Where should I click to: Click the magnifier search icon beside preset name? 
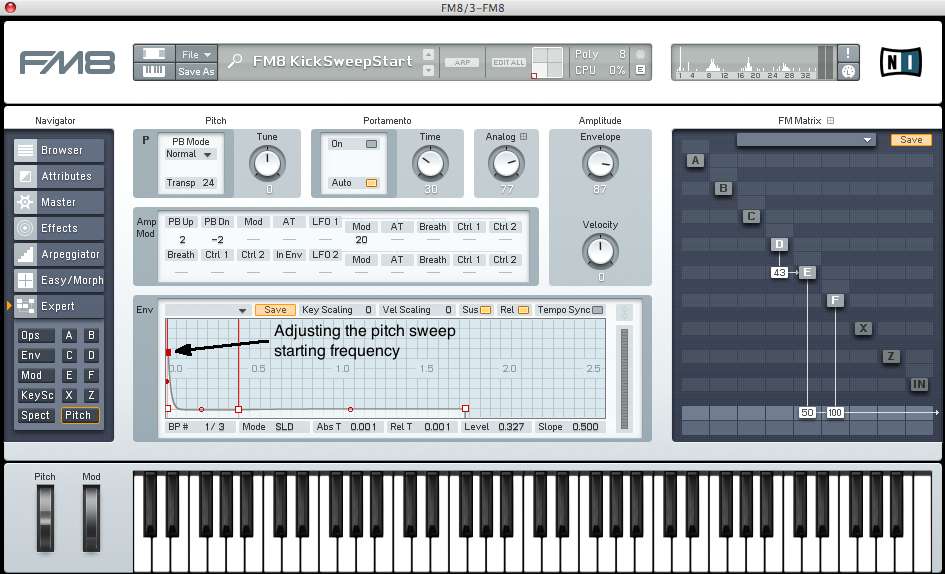click(x=235, y=61)
